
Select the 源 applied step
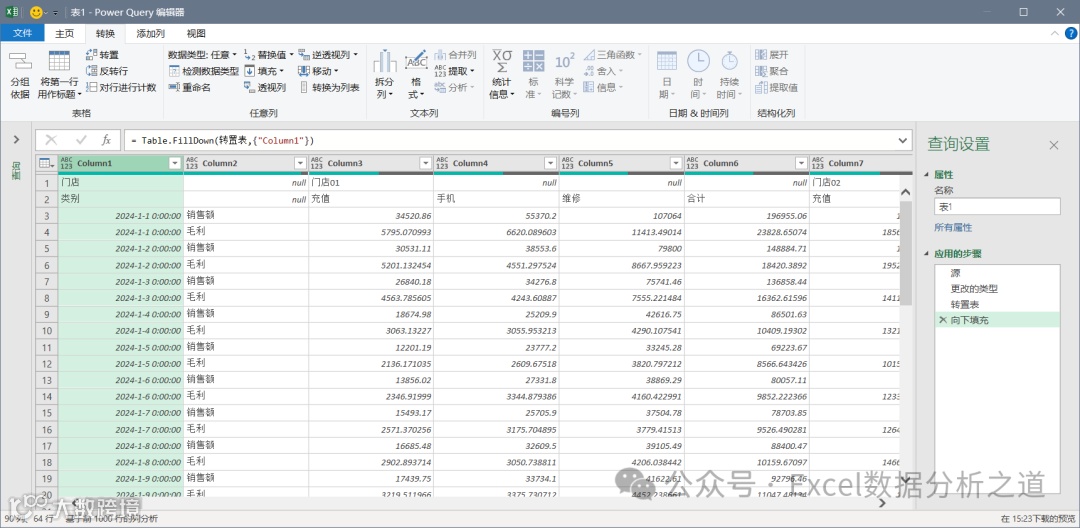click(x=997, y=273)
